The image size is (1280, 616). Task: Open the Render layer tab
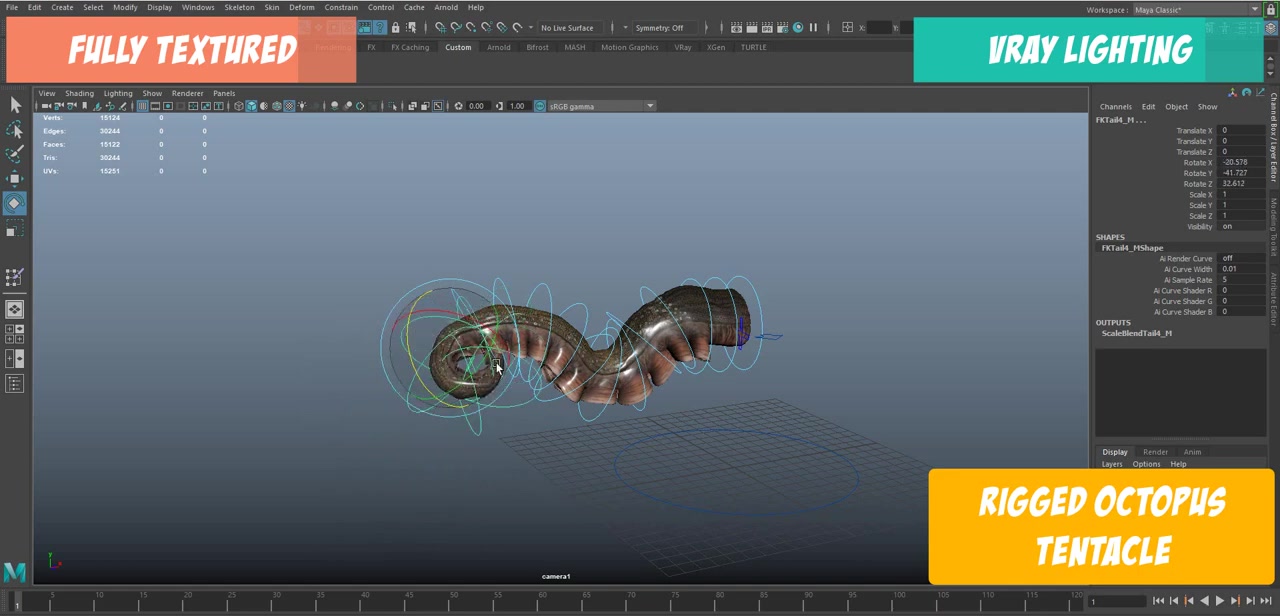1155,452
